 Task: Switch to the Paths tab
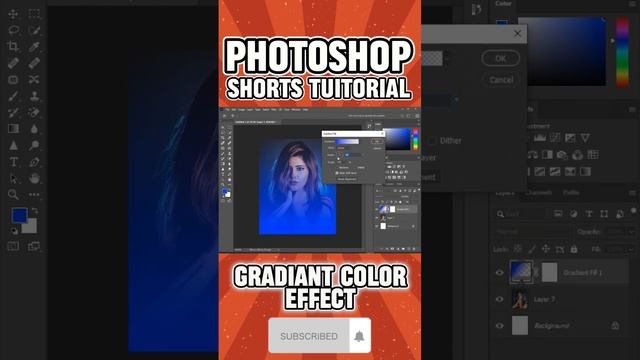click(571, 193)
